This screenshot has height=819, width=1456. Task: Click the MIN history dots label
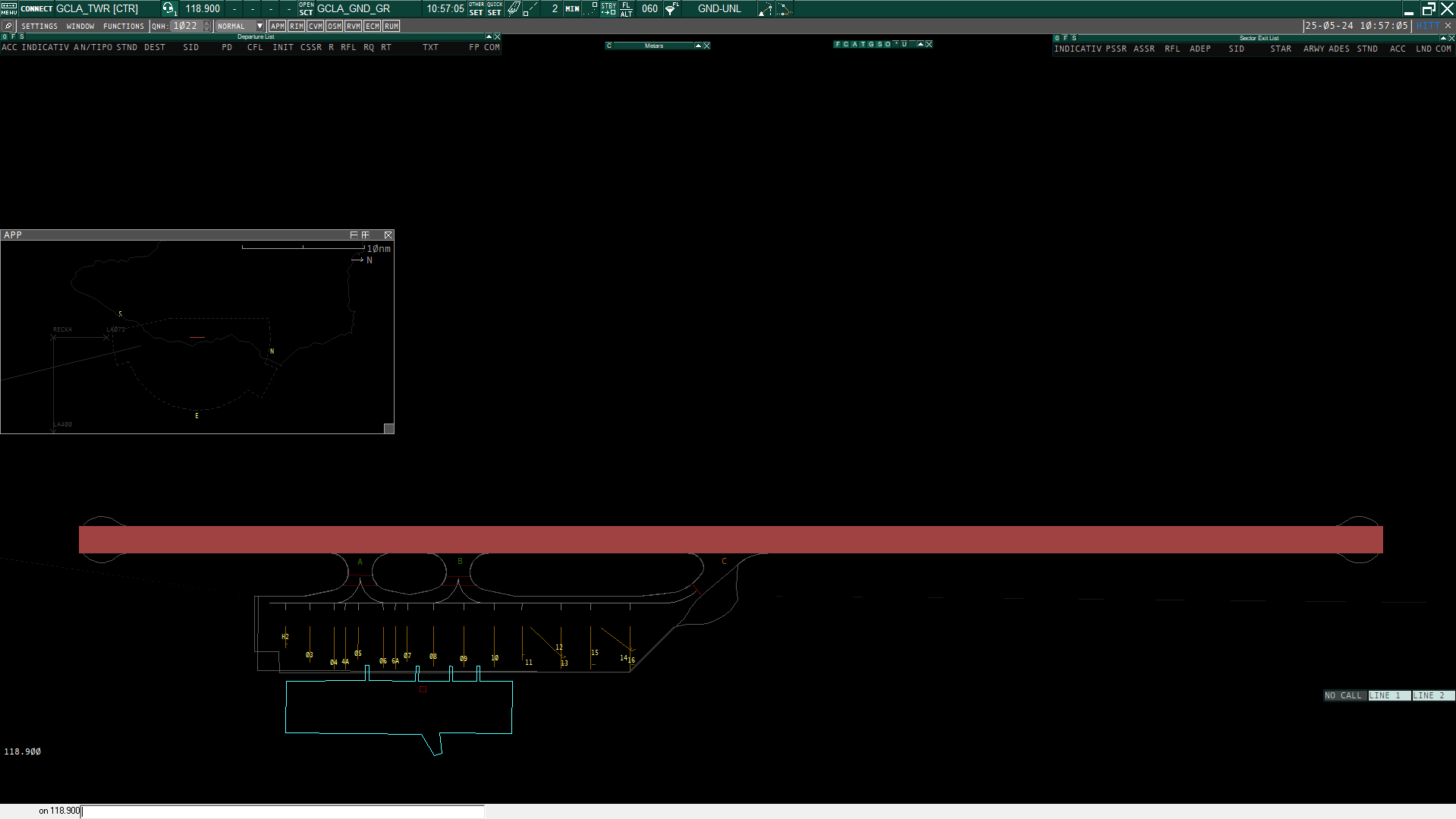point(572,9)
